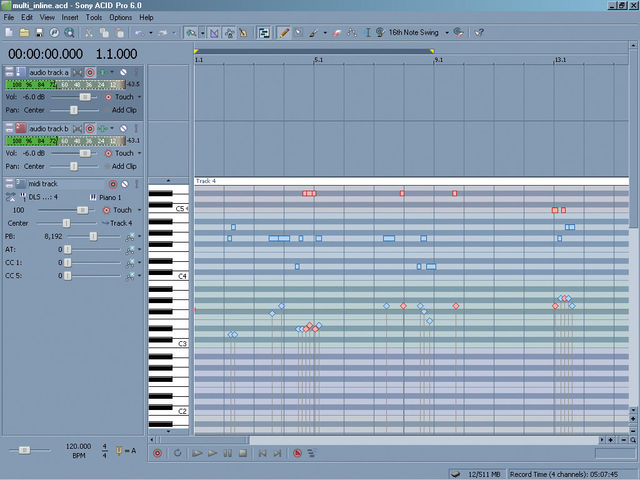This screenshot has width=640, height=480.
Task: Select the Paint brush tool
Action: pyautogui.click(x=313, y=33)
